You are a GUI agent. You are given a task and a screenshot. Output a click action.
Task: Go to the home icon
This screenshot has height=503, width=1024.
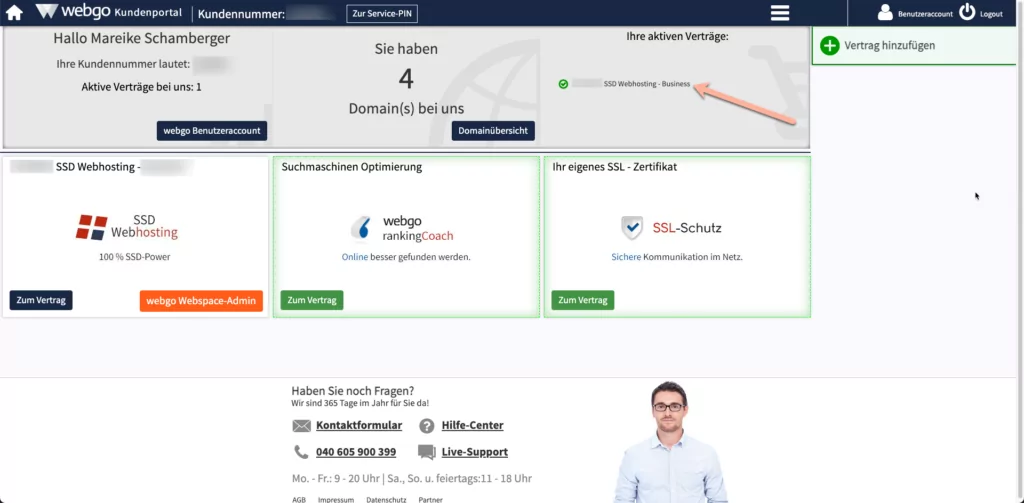click(14, 12)
